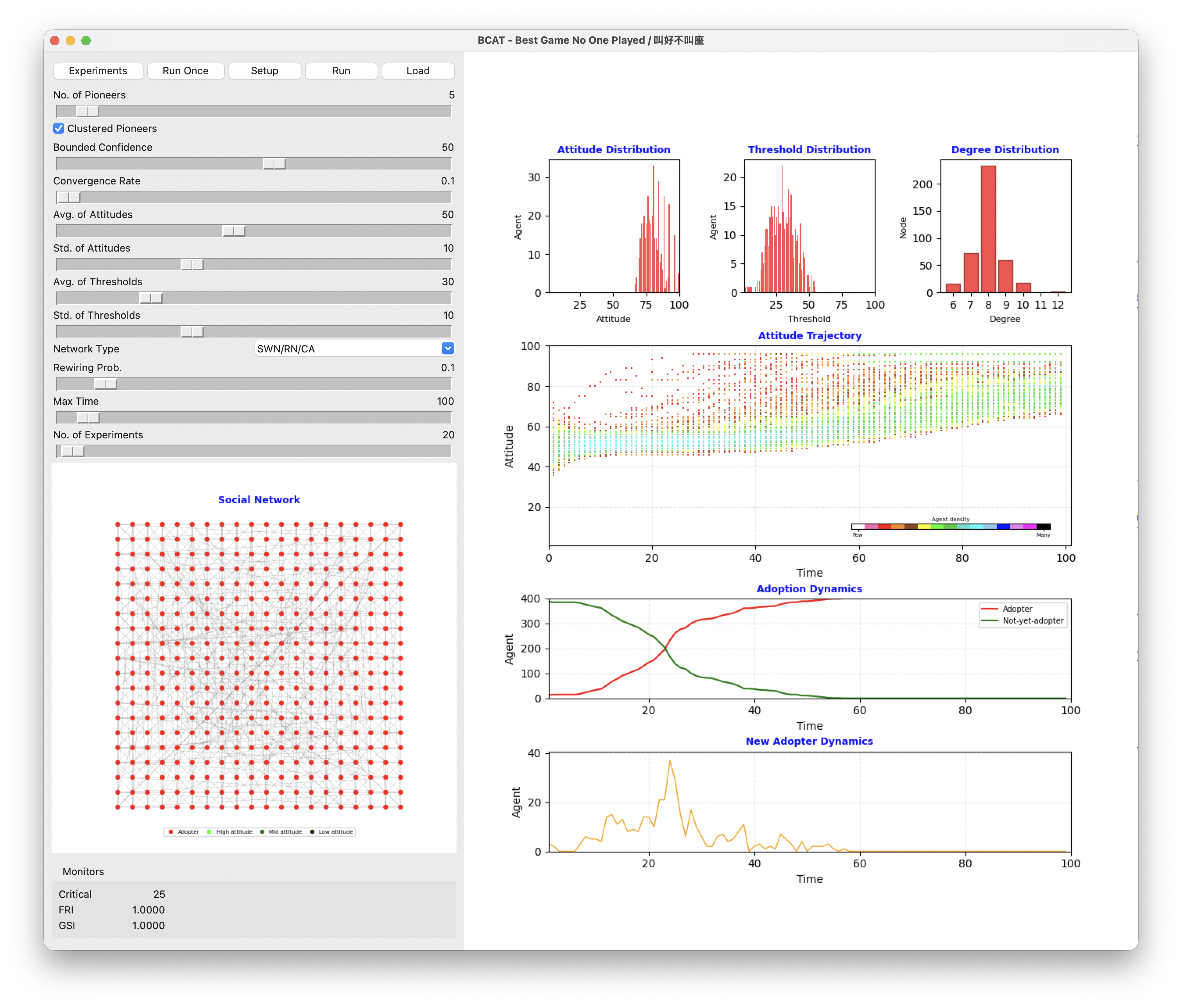This screenshot has width=1182, height=1008.
Task: Click the No. of Experiments slider handle
Action: click(73, 452)
